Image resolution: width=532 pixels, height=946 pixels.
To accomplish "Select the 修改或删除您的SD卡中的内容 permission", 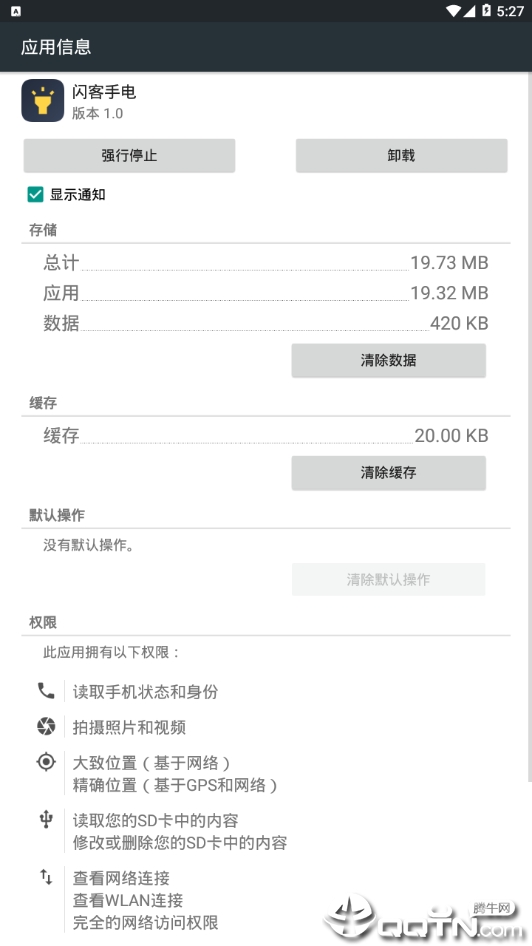I will 180,842.
